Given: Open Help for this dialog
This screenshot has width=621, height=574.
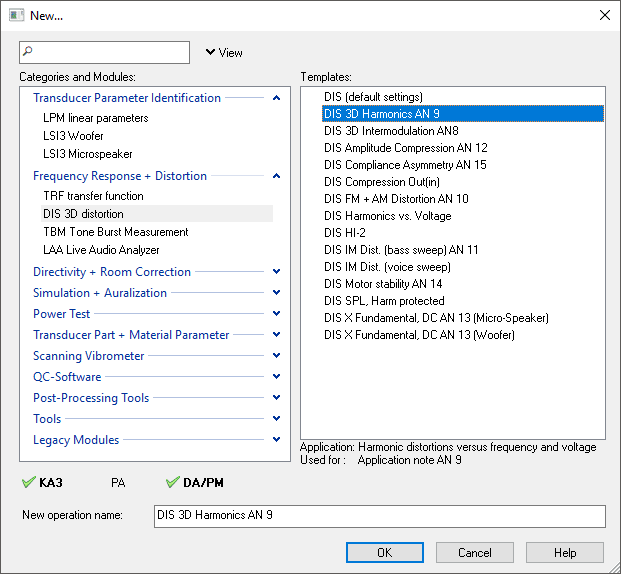Looking at the screenshot, I should 565,552.
